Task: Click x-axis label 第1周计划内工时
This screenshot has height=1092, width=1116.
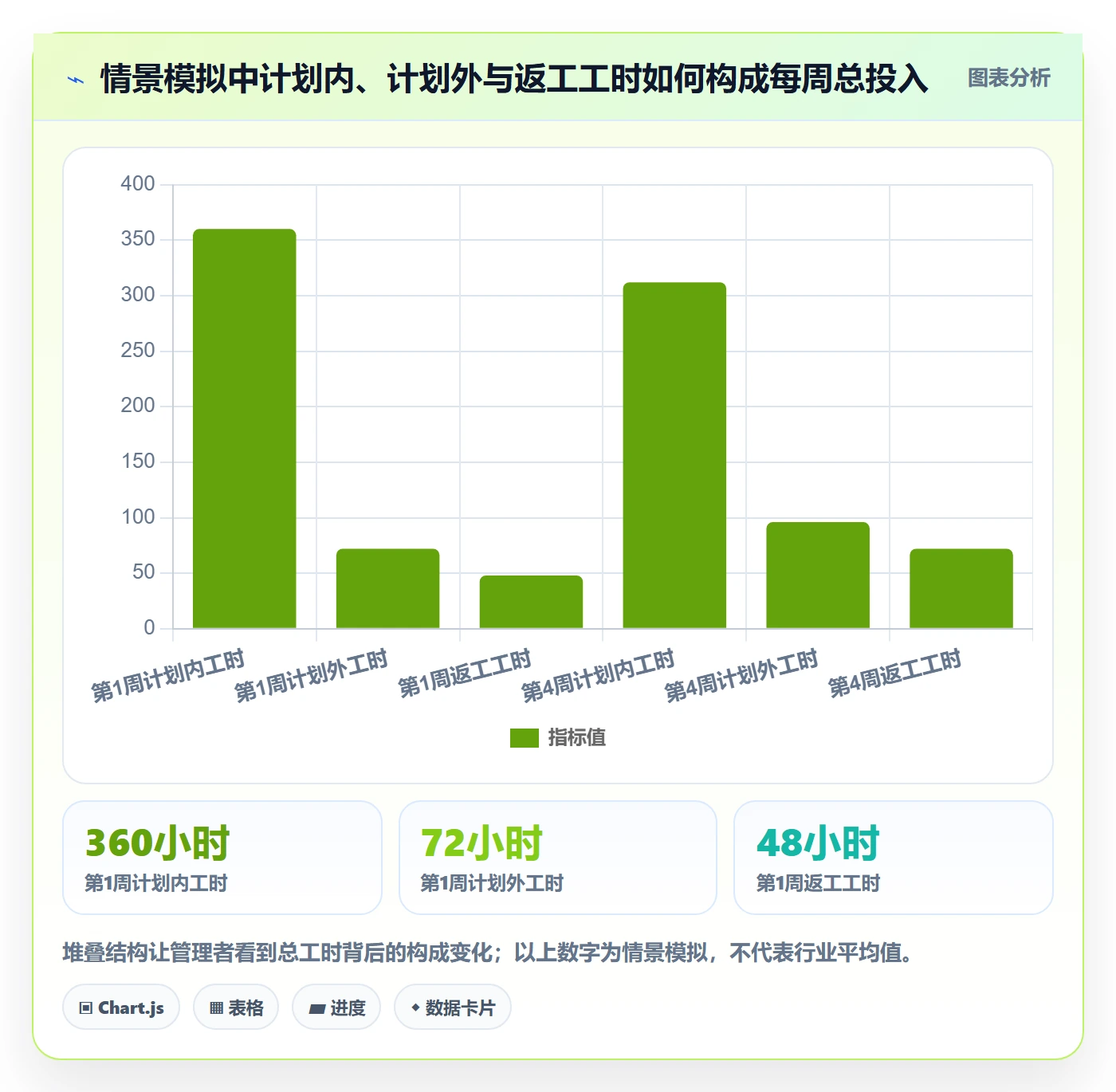Action: pyautogui.click(x=167, y=675)
